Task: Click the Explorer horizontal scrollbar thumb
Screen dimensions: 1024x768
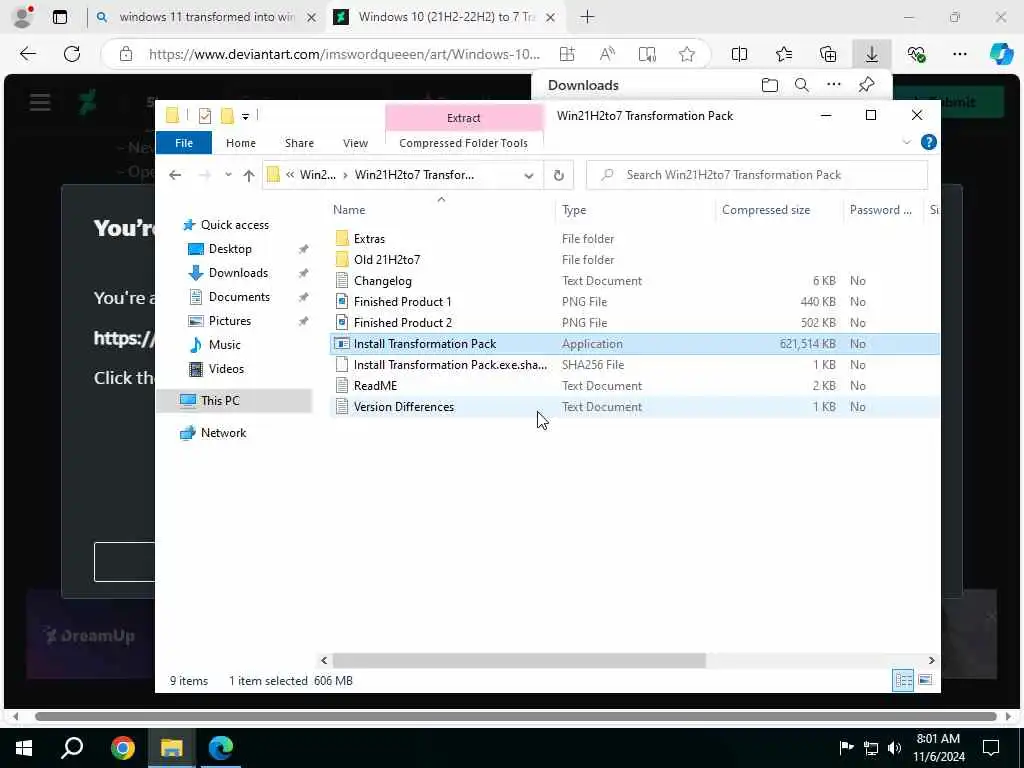Action: point(519,660)
